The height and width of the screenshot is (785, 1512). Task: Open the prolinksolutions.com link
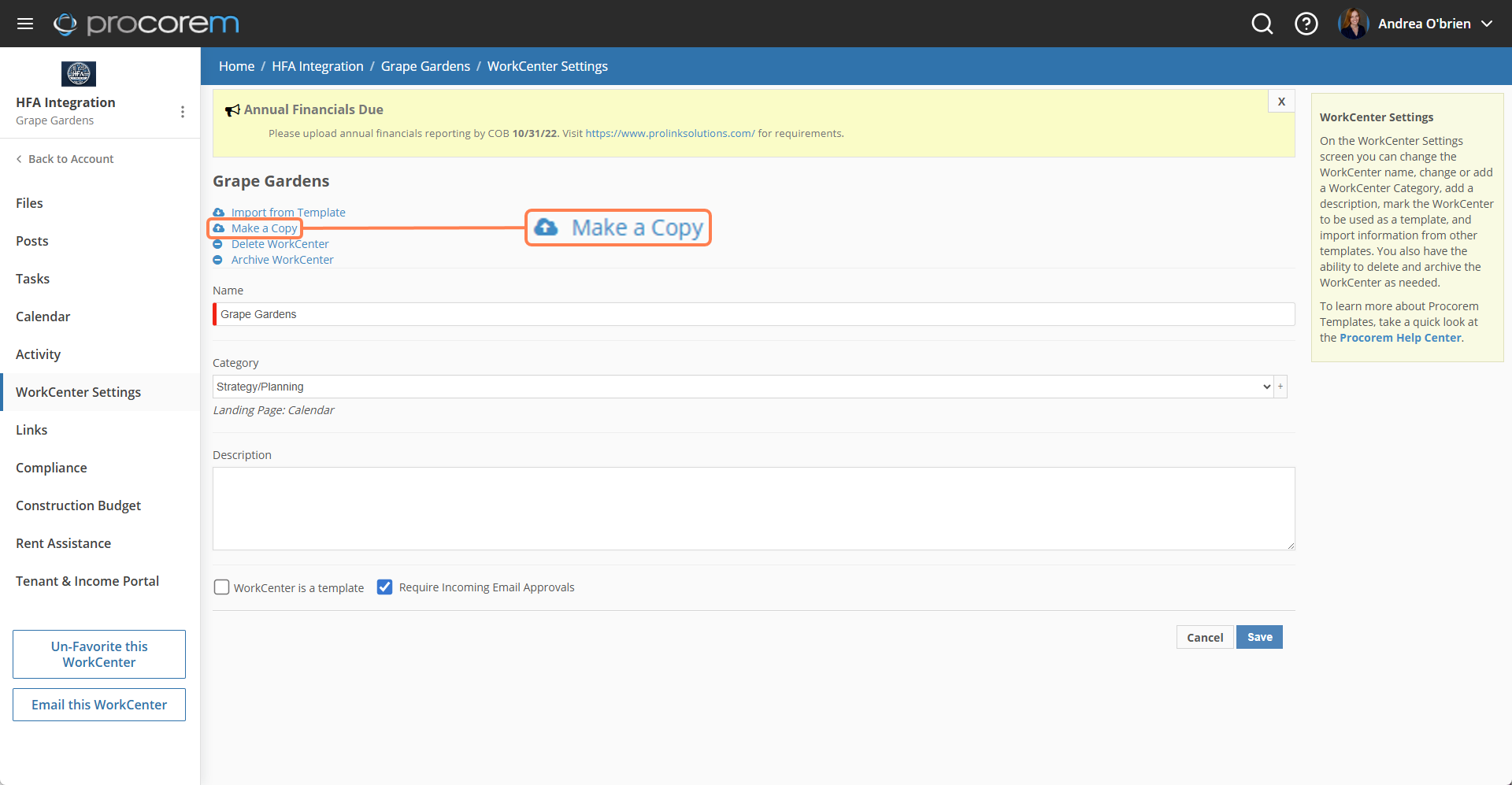pos(669,133)
